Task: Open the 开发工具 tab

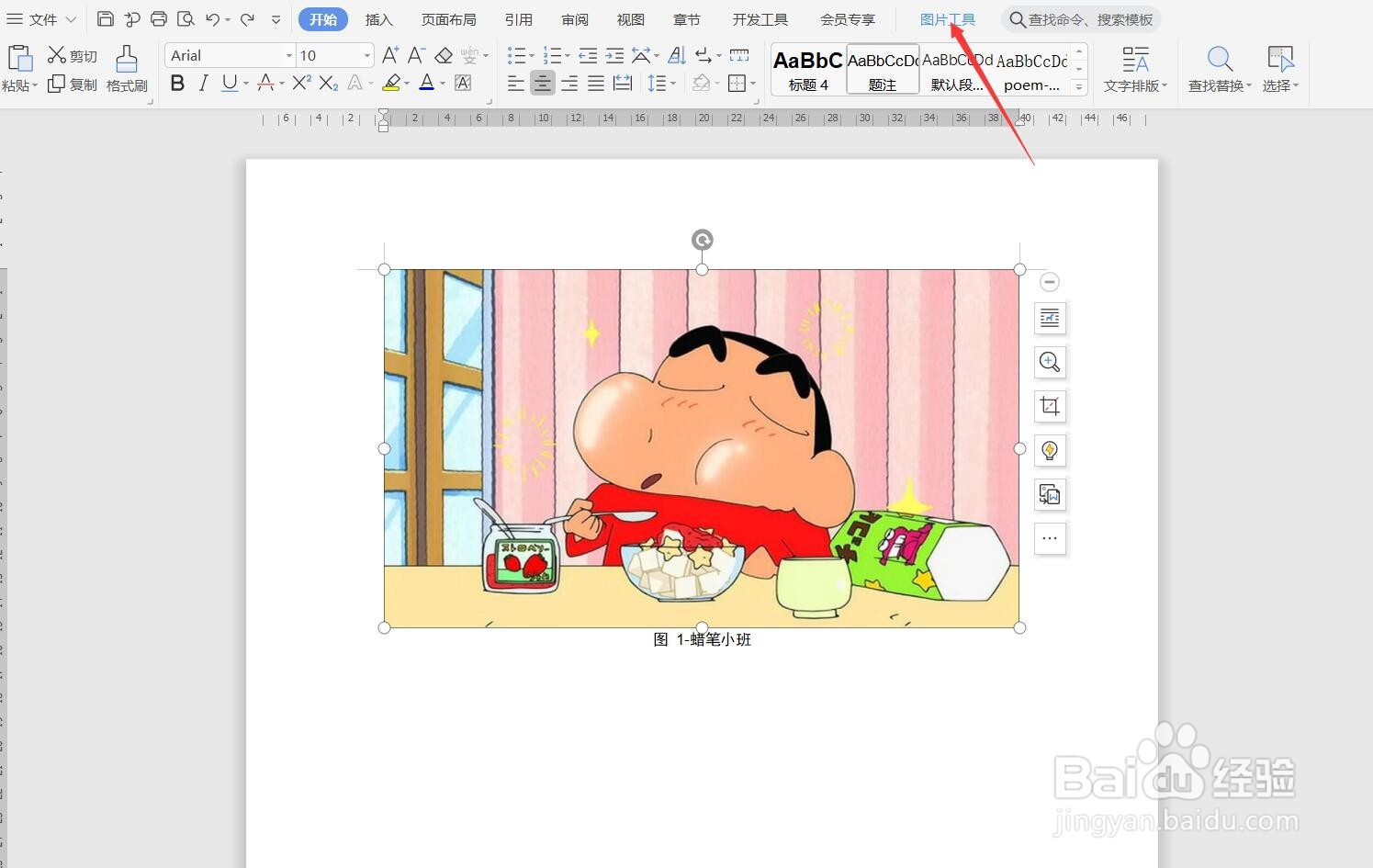Action: 760,19
